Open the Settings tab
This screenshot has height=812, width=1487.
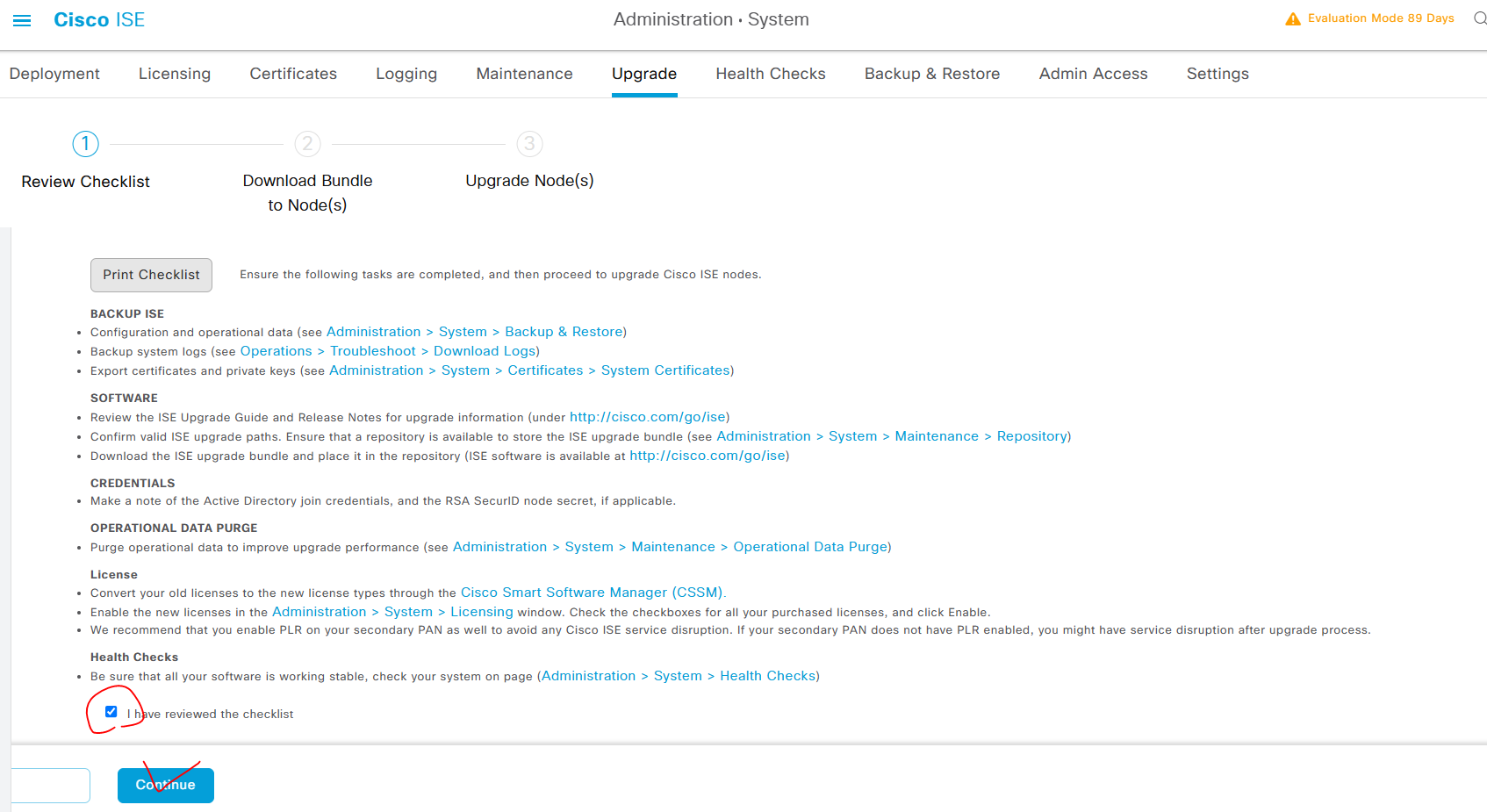[x=1218, y=74]
